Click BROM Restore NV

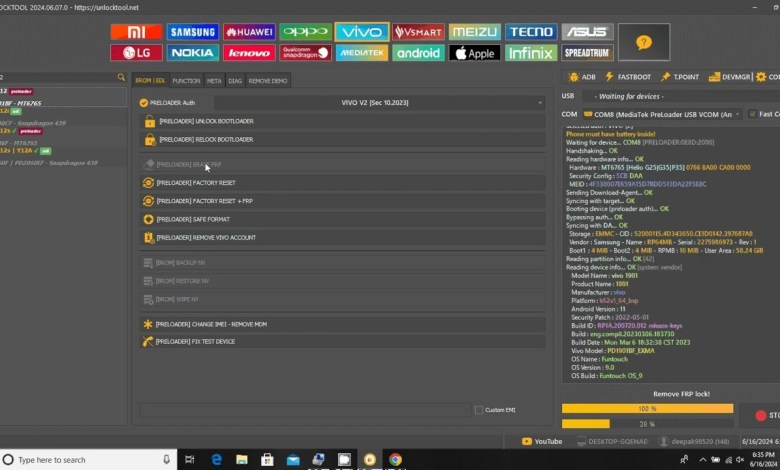pos(342,281)
